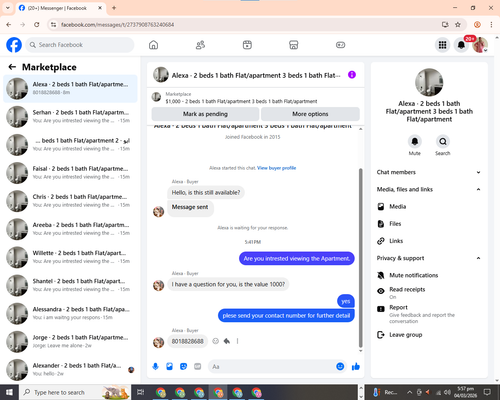The height and width of the screenshot is (400, 500).
Task: Open View buyer profile link
Action: point(276,168)
